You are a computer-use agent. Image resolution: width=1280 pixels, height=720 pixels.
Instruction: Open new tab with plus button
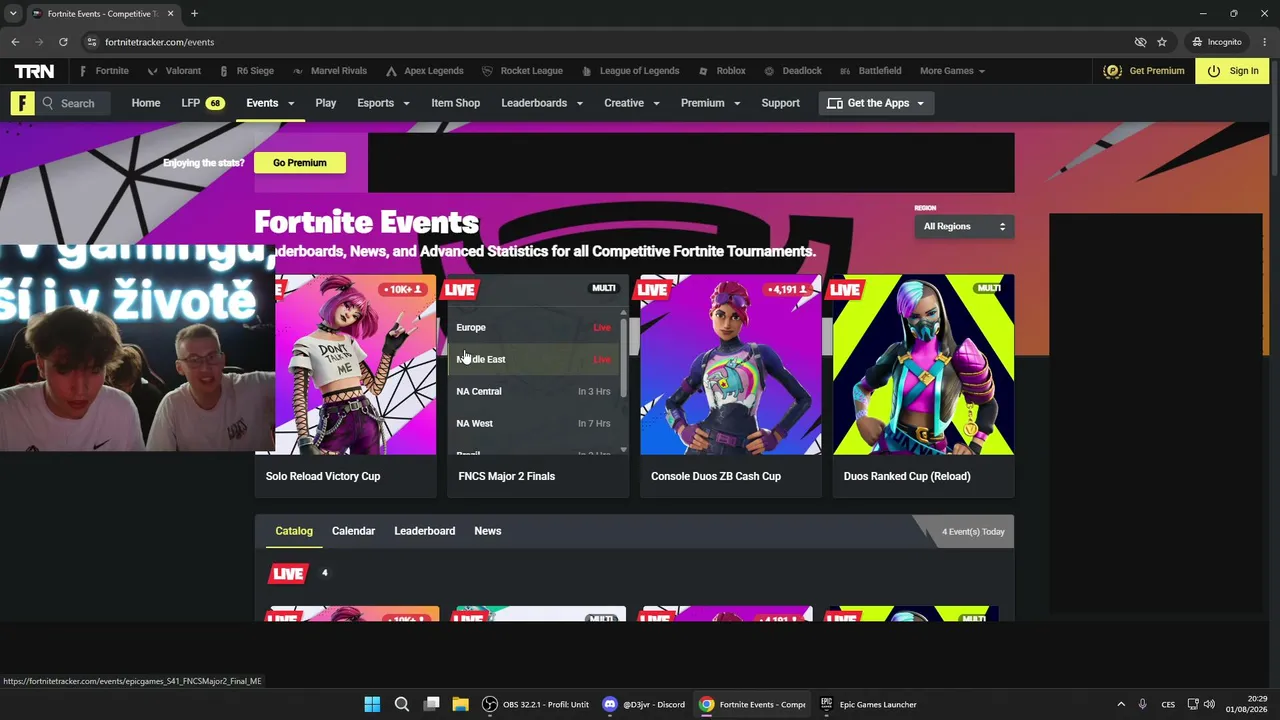coord(194,14)
